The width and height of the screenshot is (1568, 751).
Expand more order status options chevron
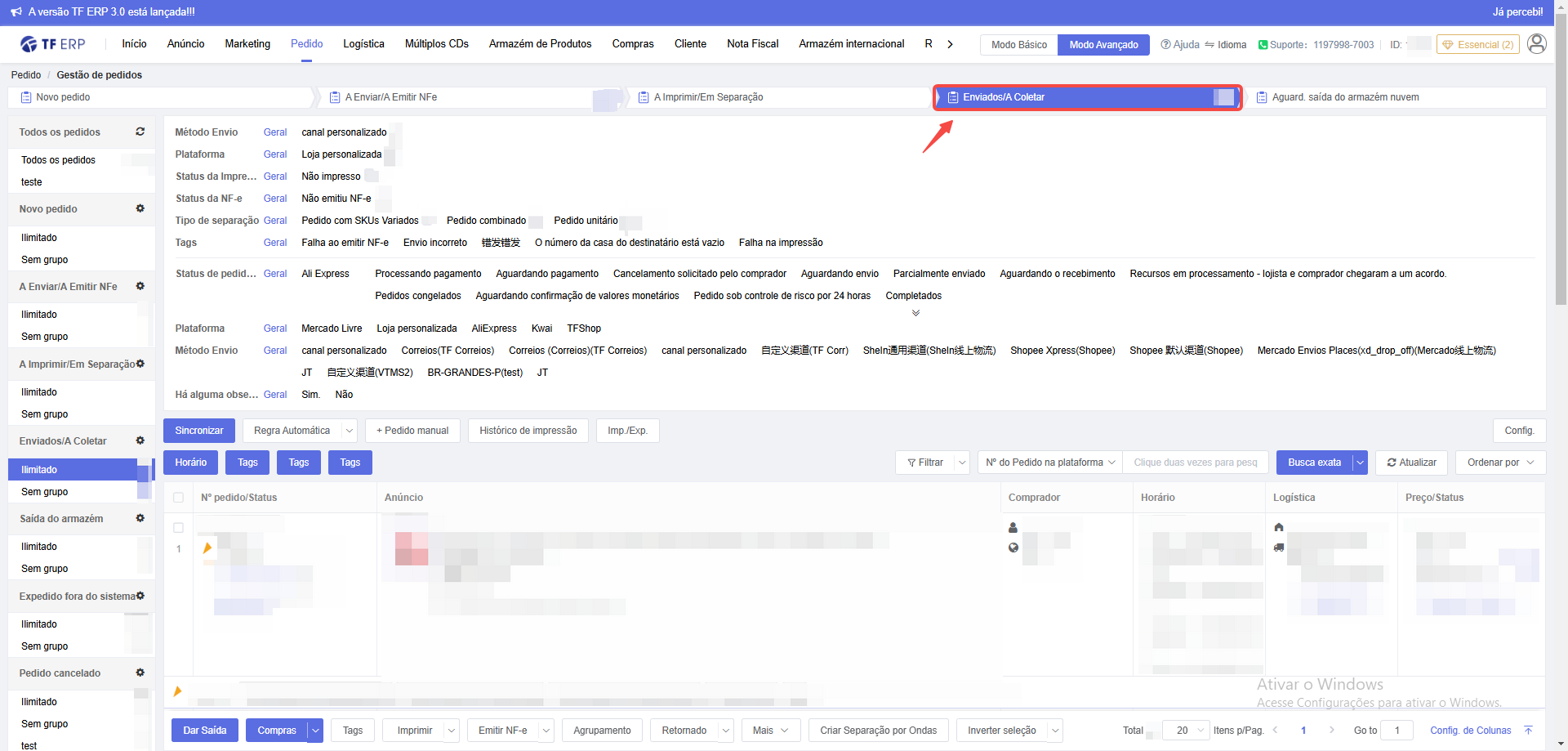(x=915, y=313)
